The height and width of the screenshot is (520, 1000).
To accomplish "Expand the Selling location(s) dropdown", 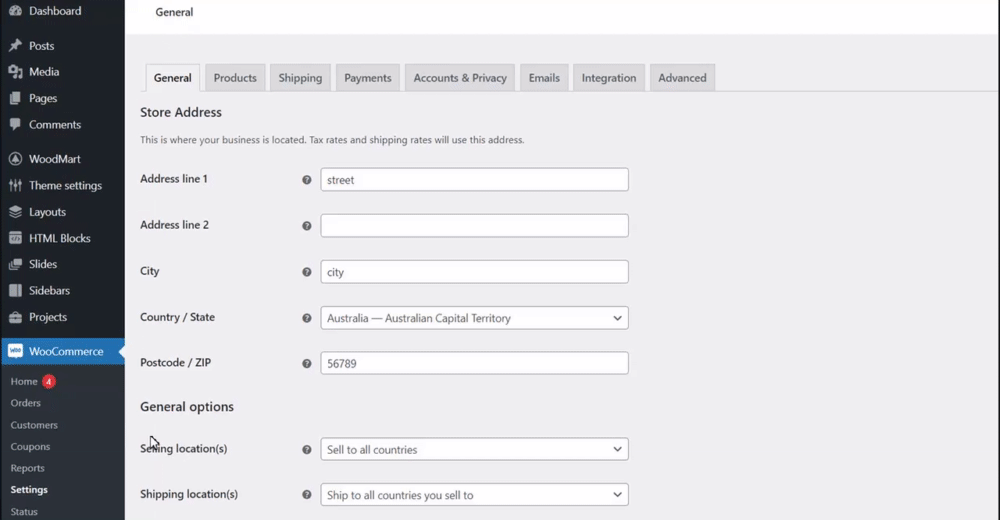I will (474, 450).
